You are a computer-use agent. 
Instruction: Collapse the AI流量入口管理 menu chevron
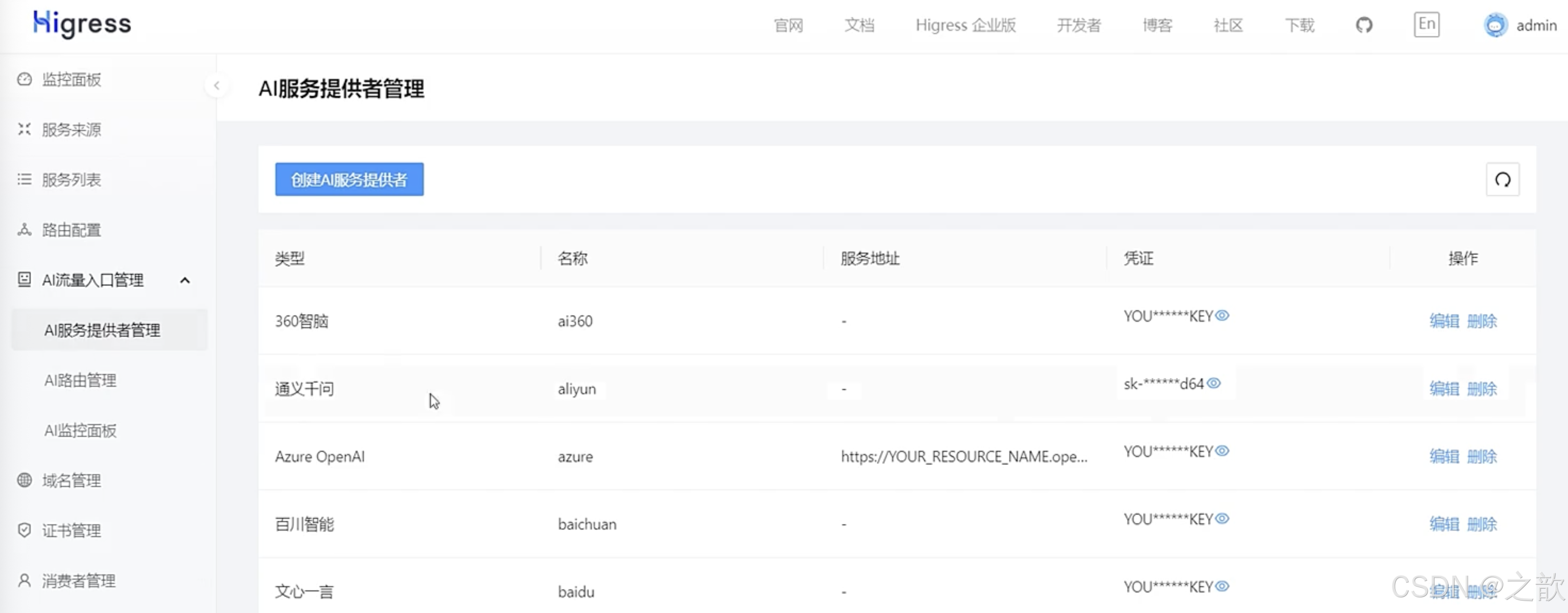click(x=185, y=280)
